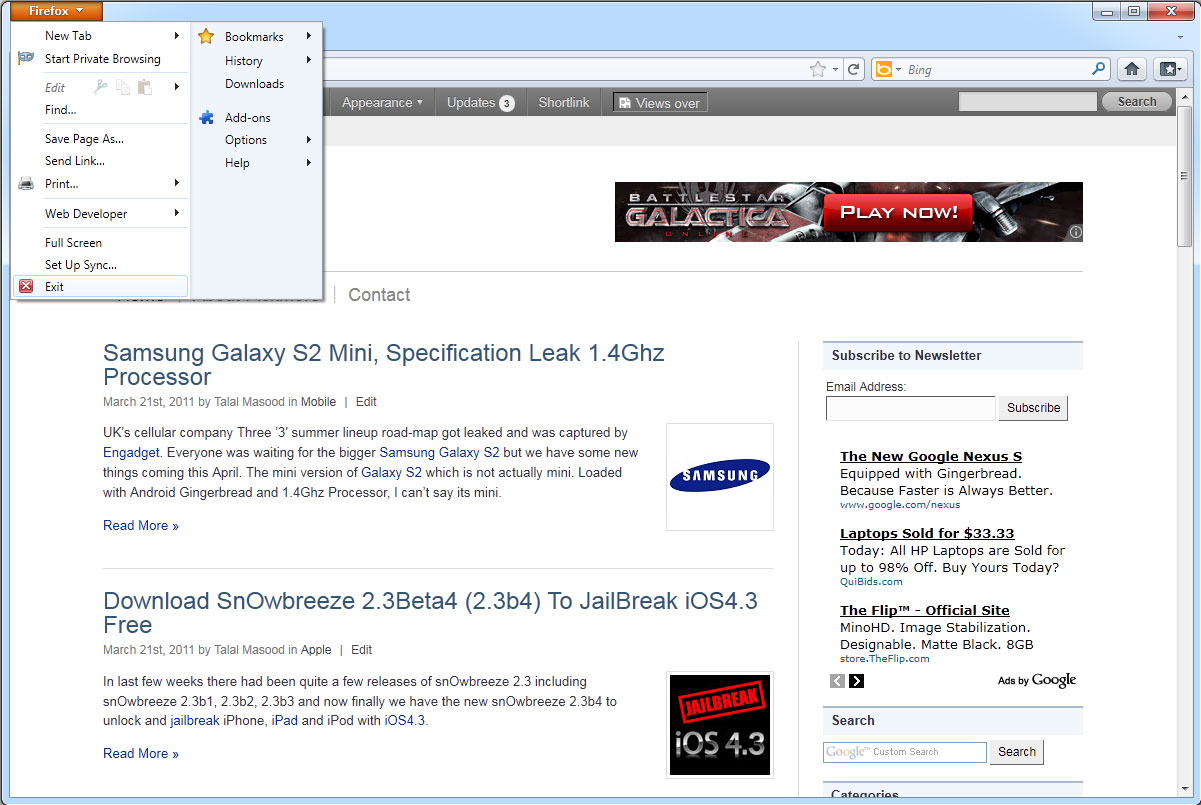Image resolution: width=1201 pixels, height=805 pixels.
Task: Toggle Full Screen from the menu
Action: click(x=73, y=243)
